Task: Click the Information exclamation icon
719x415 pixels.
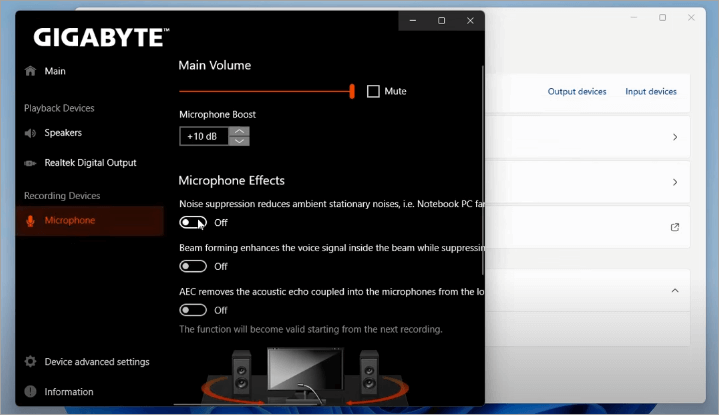Action: [30, 392]
